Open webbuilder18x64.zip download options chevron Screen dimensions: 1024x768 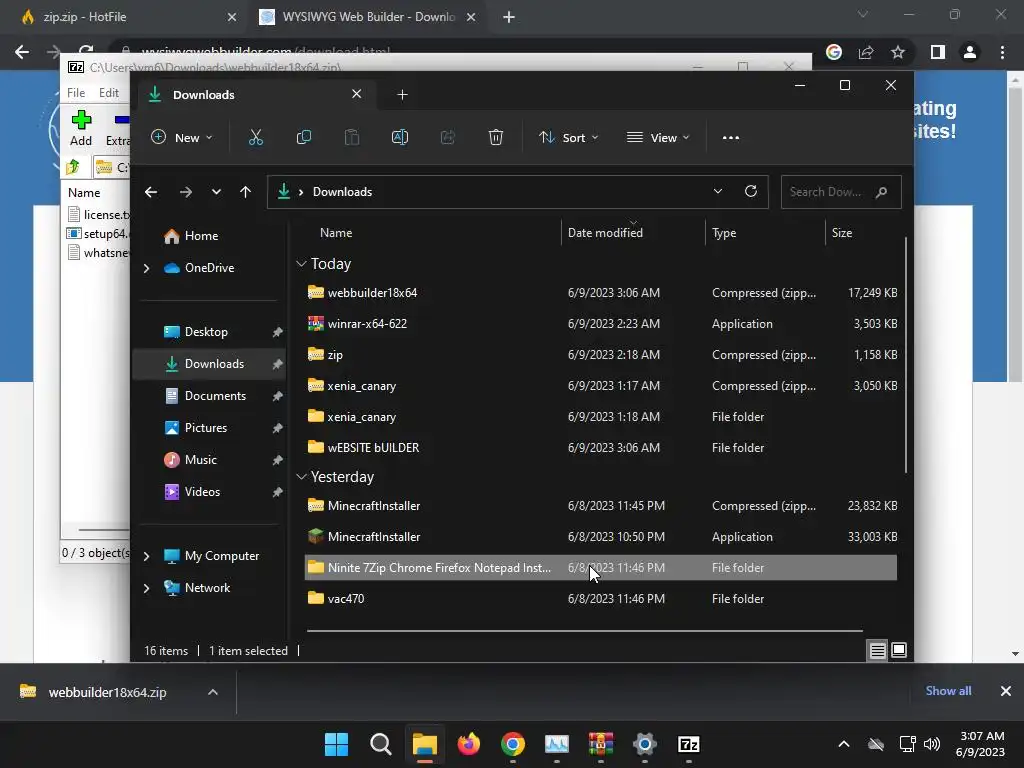(x=213, y=692)
